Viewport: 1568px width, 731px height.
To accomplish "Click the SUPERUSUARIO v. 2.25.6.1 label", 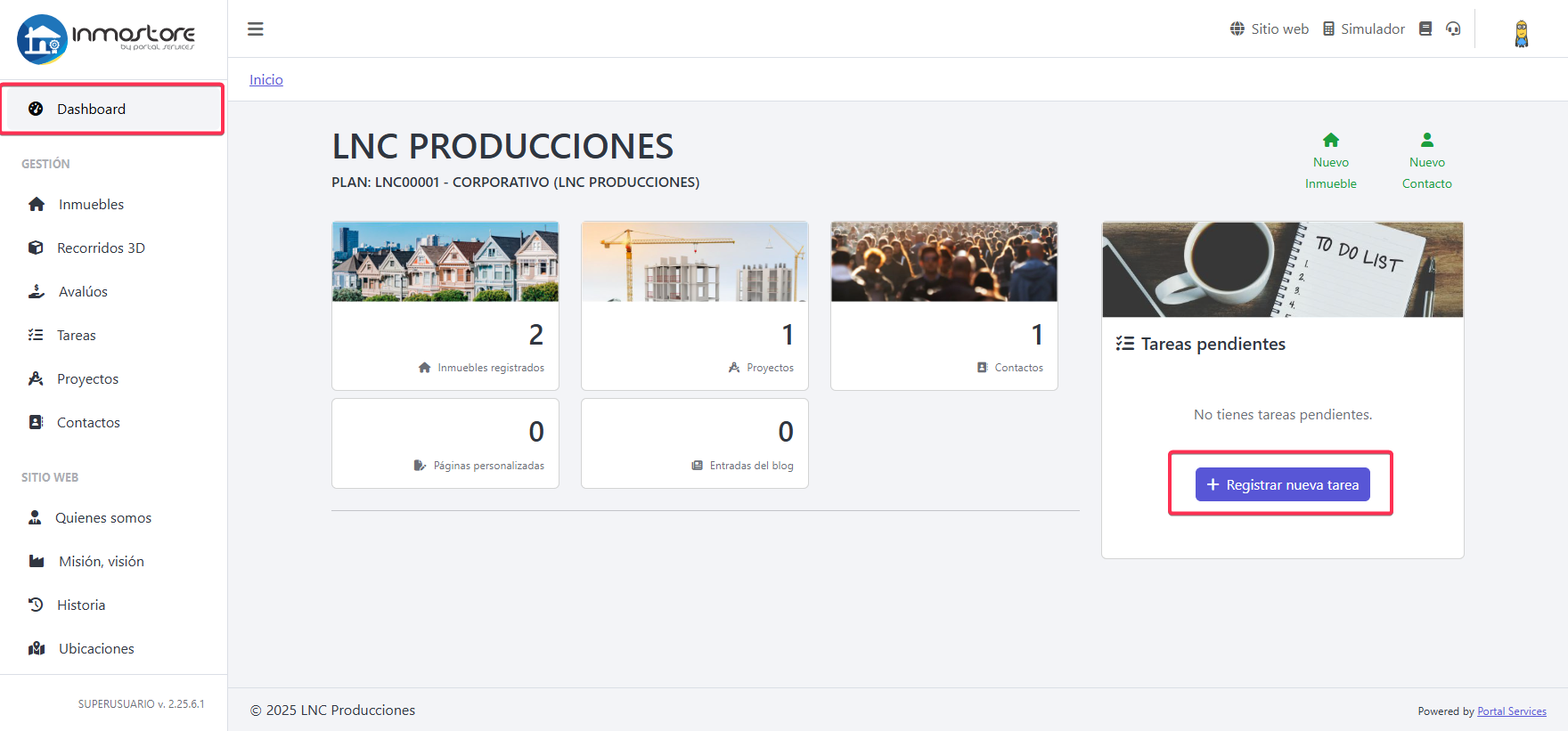I will 141,703.
